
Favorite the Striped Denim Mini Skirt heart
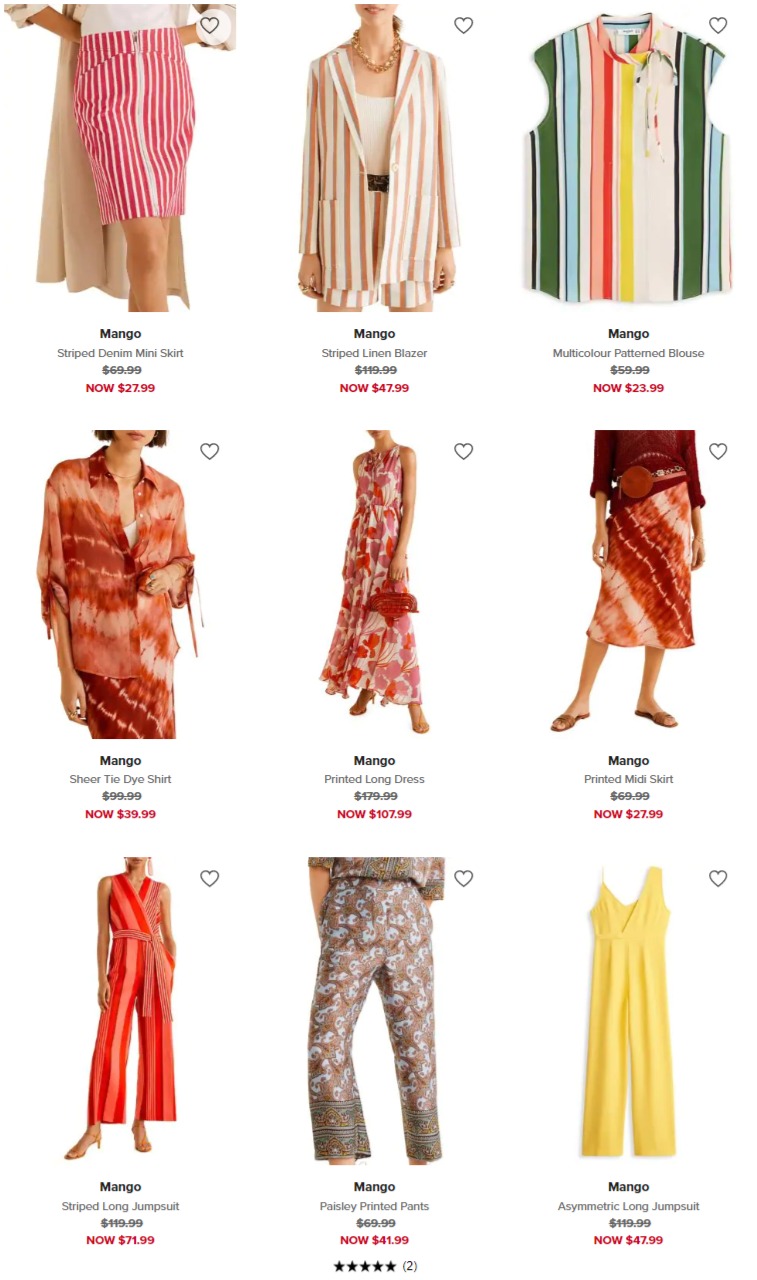209,25
